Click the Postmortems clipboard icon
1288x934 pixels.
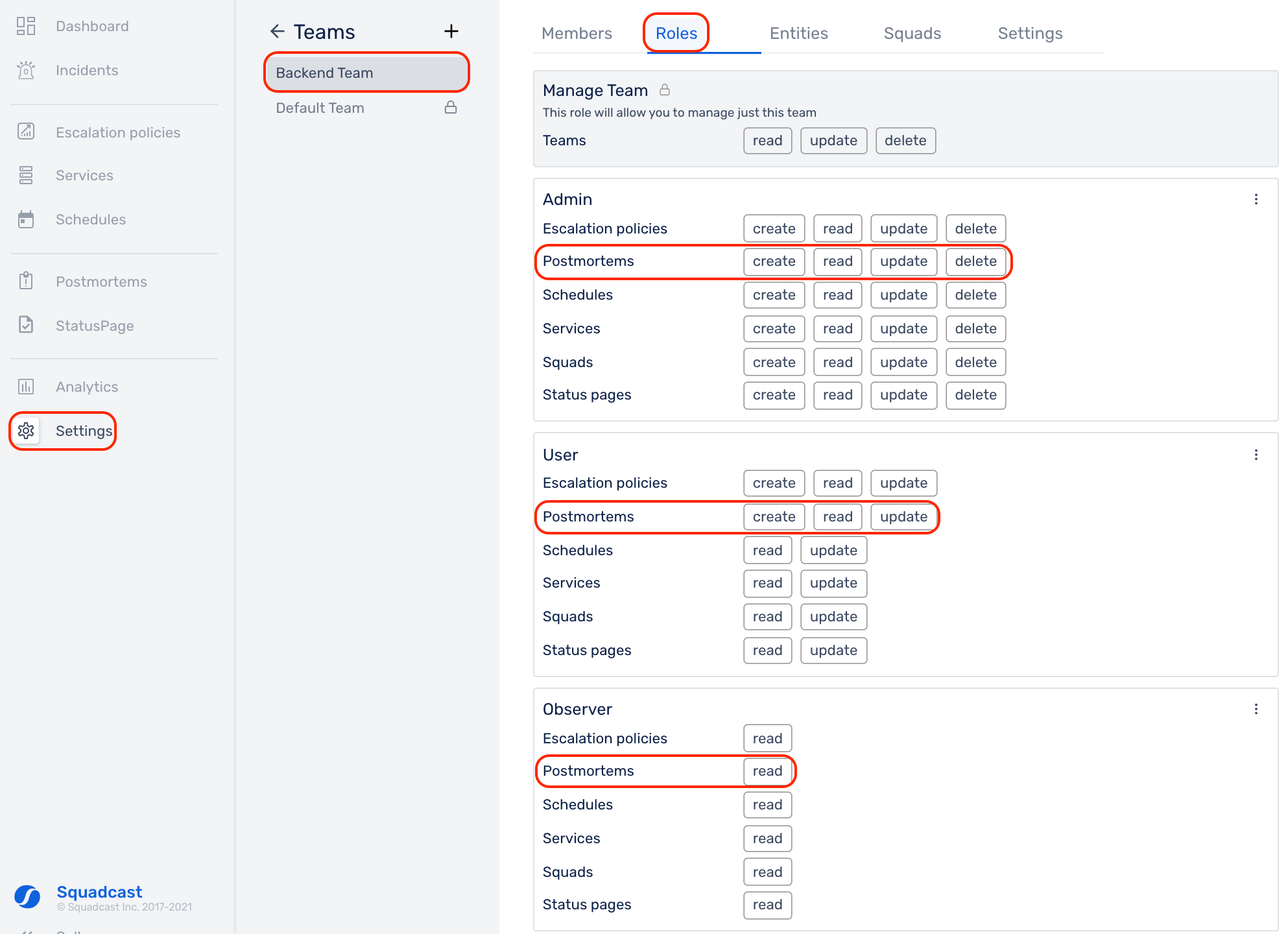pos(26,281)
